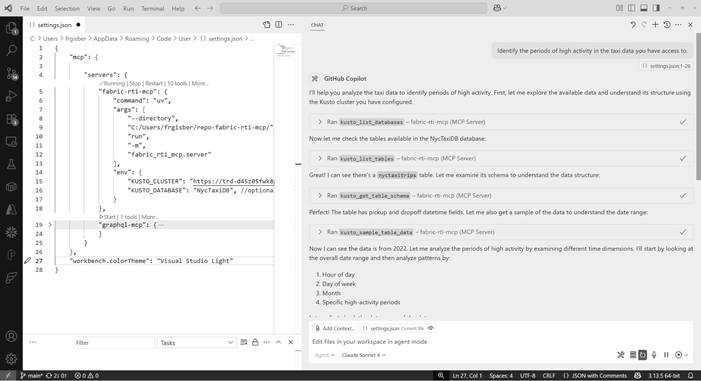The width and height of the screenshot is (701, 381).
Task: Pause the running chat request
Action: [x=666, y=355]
